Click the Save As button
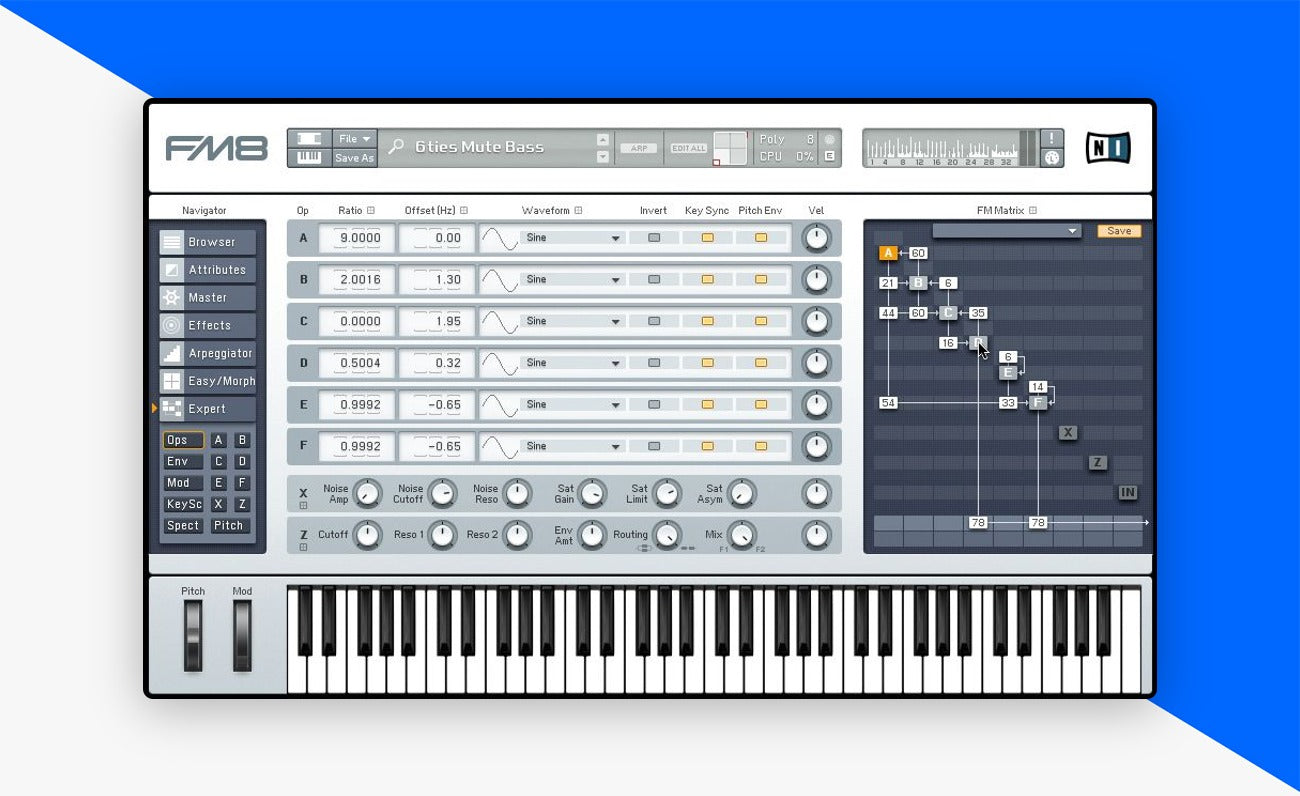The width and height of the screenshot is (1300, 796). tap(354, 158)
